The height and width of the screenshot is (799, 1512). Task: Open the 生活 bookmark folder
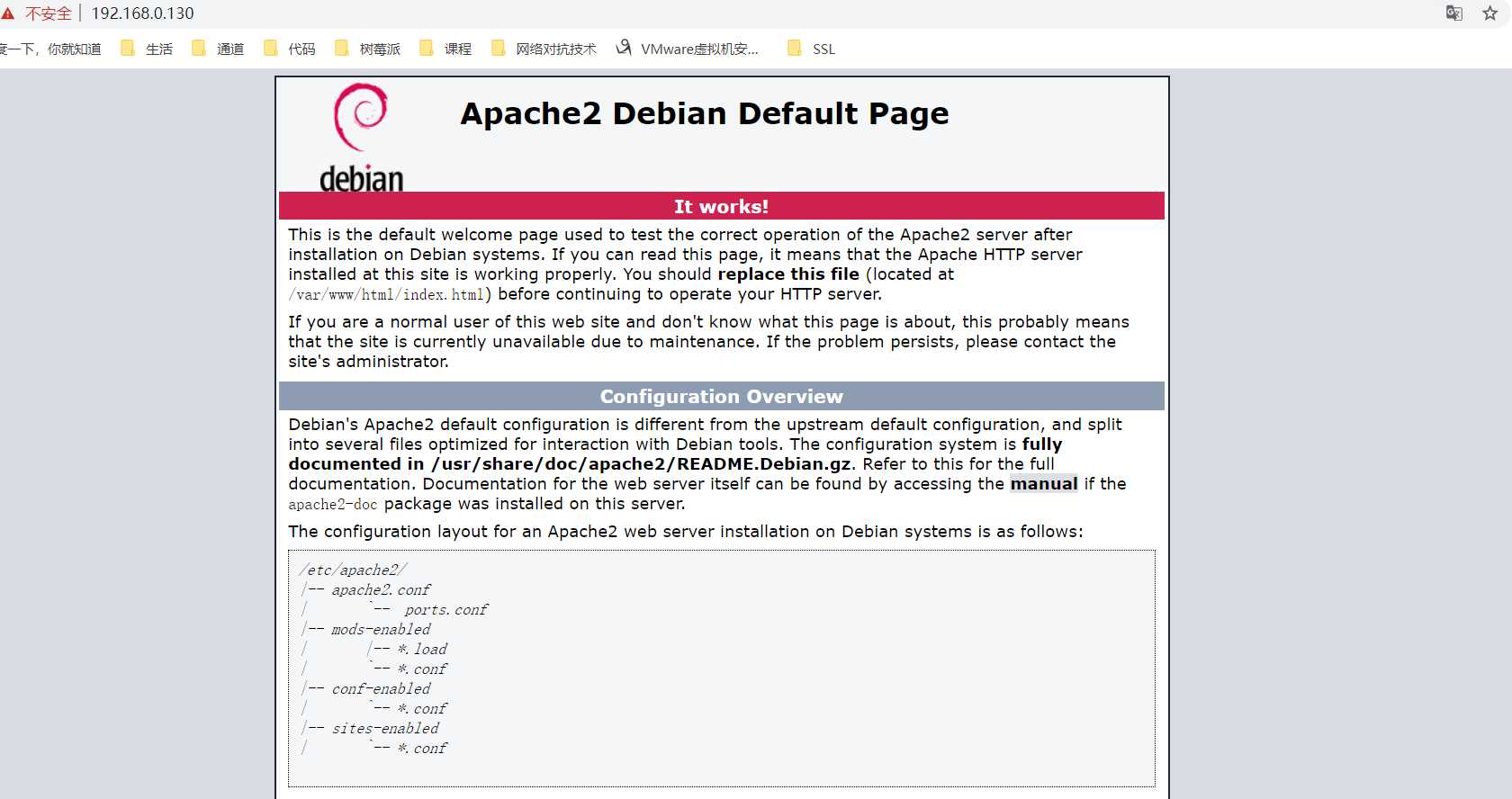147,49
